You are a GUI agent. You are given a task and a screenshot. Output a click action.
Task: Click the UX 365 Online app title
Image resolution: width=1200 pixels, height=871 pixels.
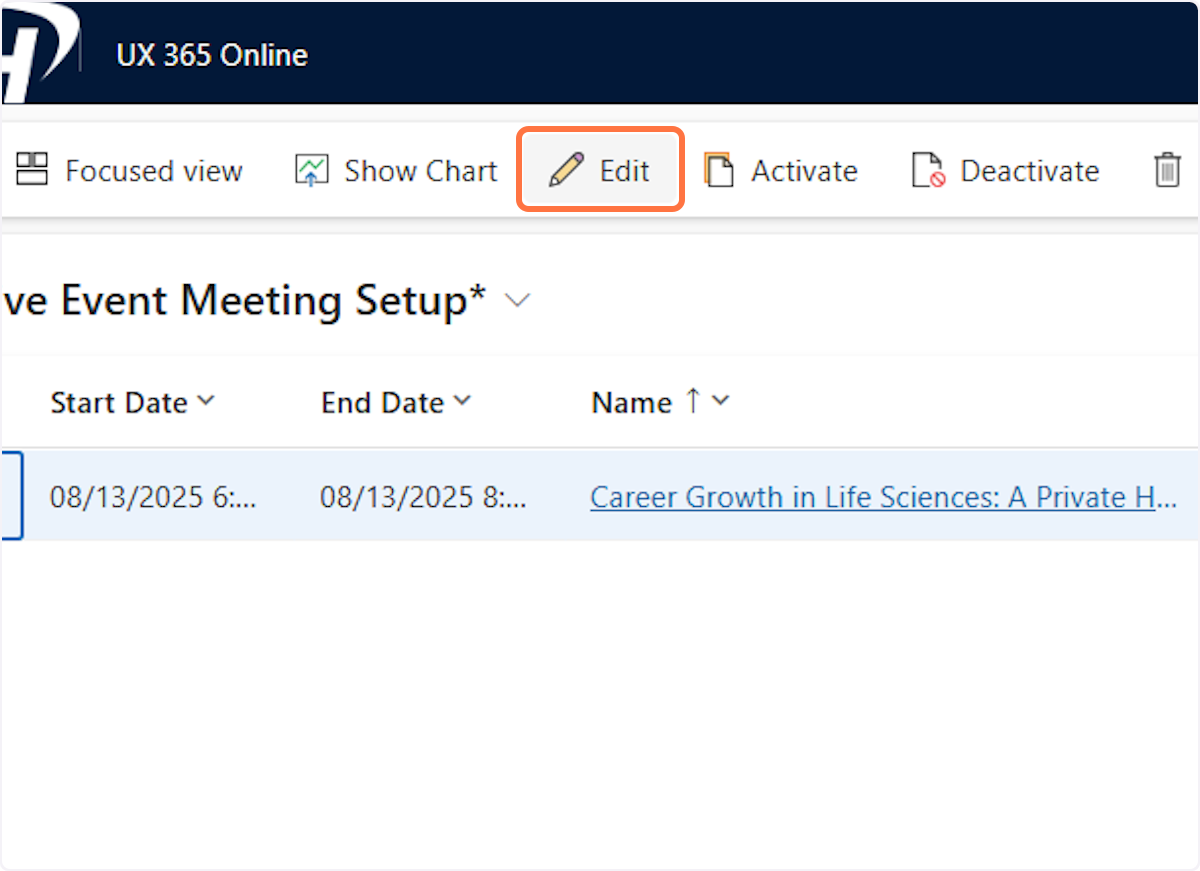click(212, 55)
